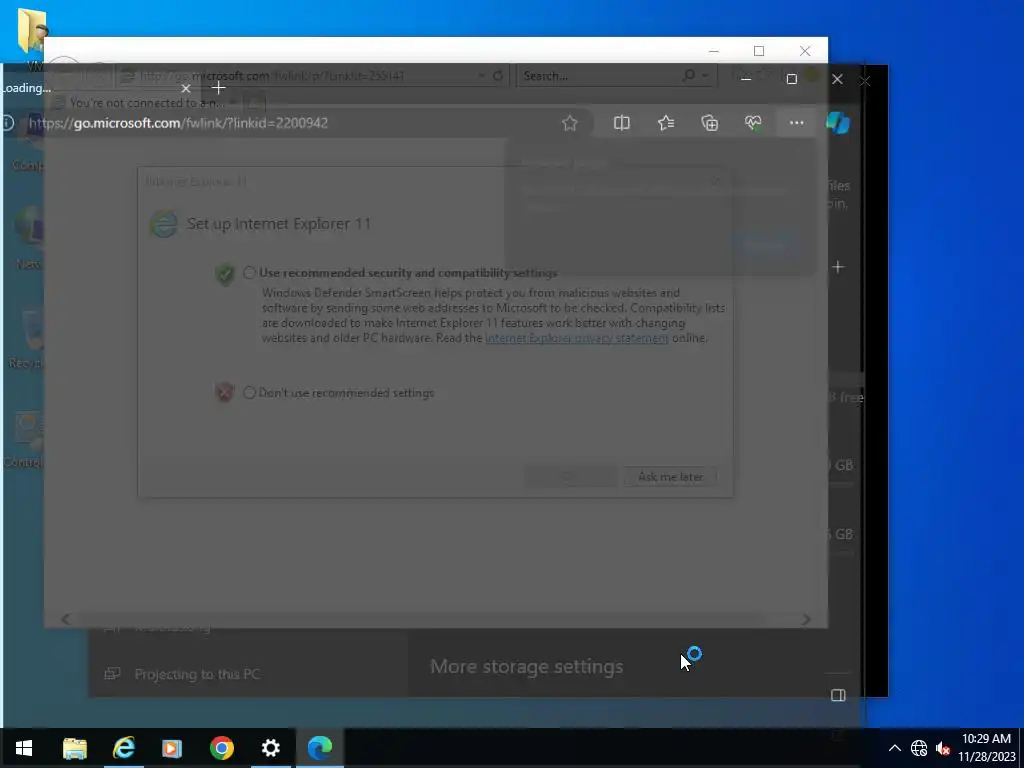This screenshot has height=768, width=1024.
Task: Open the media player taskbar icon
Action: [172, 748]
